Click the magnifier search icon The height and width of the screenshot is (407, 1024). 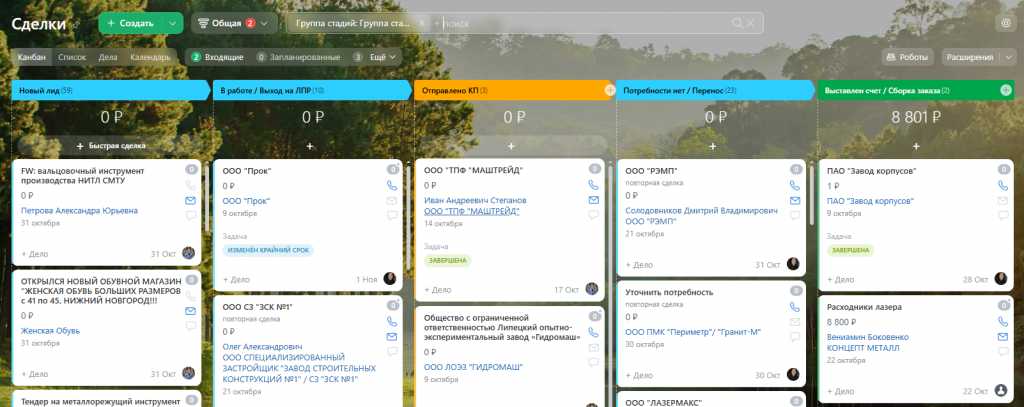[737, 23]
